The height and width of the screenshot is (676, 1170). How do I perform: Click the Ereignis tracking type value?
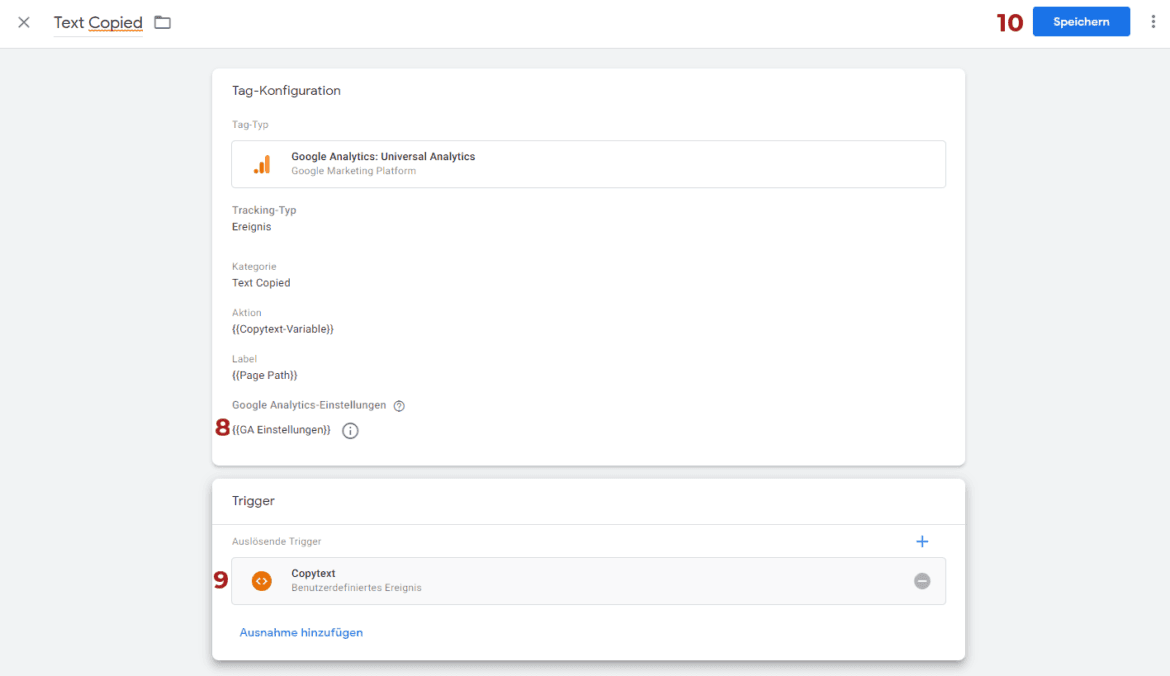tap(251, 227)
